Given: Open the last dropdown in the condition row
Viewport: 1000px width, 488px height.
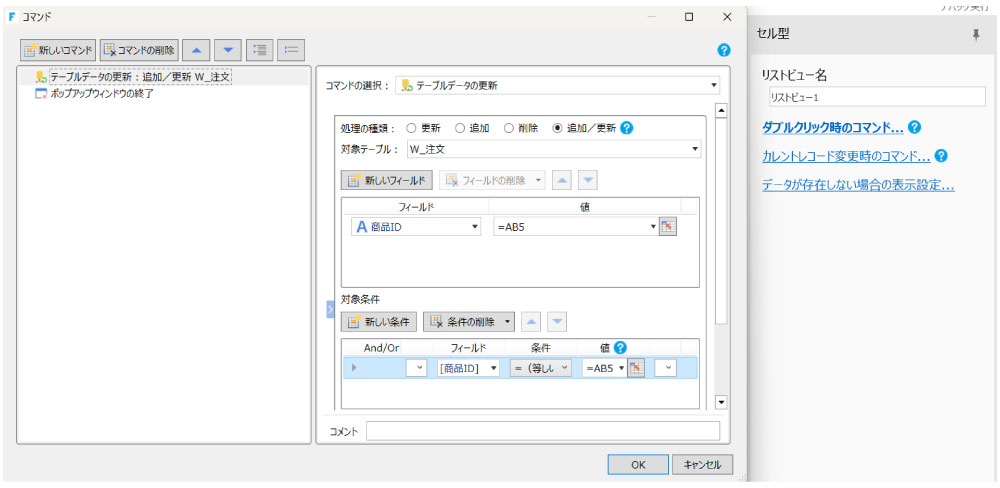Looking at the screenshot, I should (665, 368).
